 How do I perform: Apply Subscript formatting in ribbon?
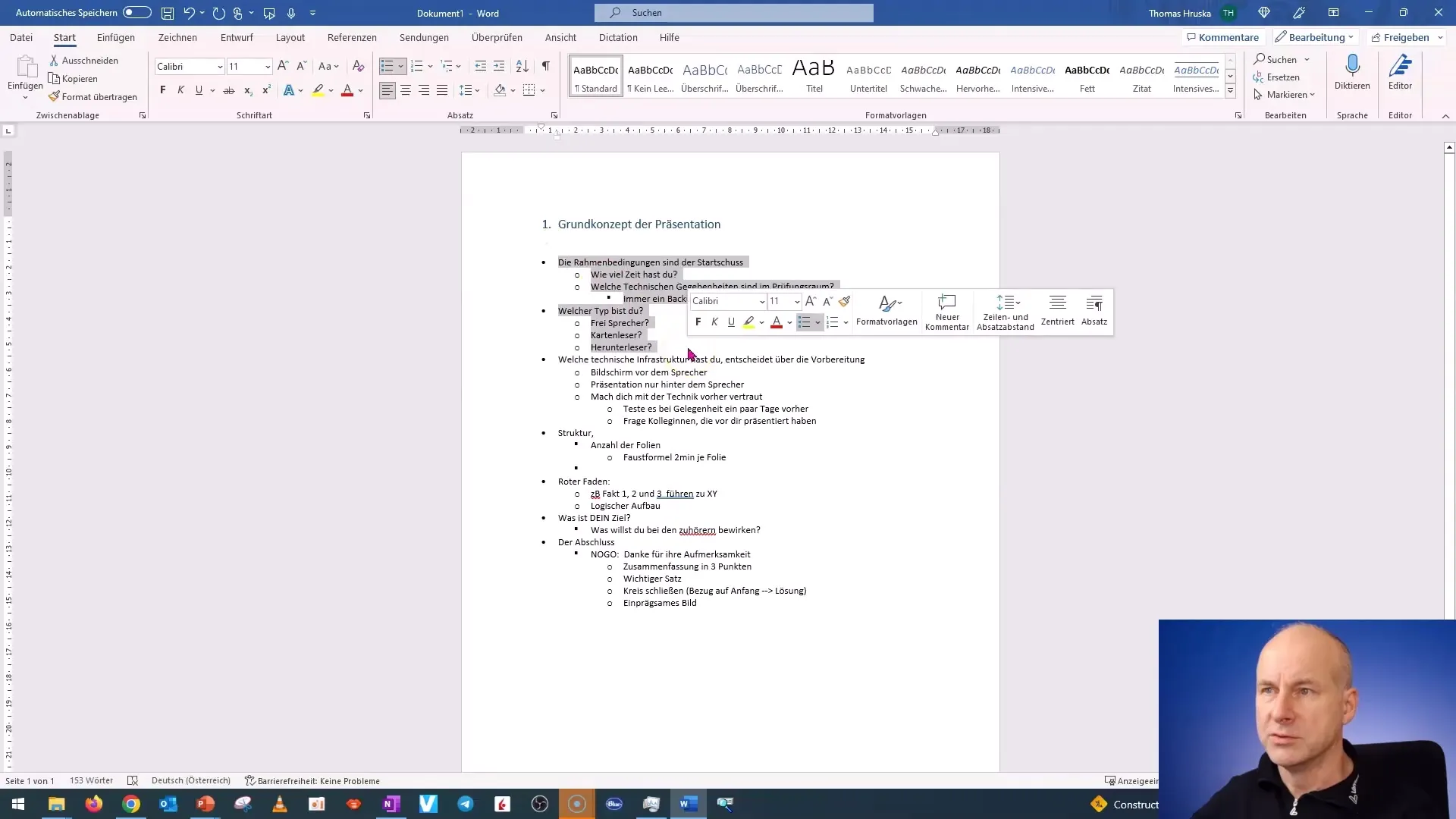pyautogui.click(x=248, y=90)
